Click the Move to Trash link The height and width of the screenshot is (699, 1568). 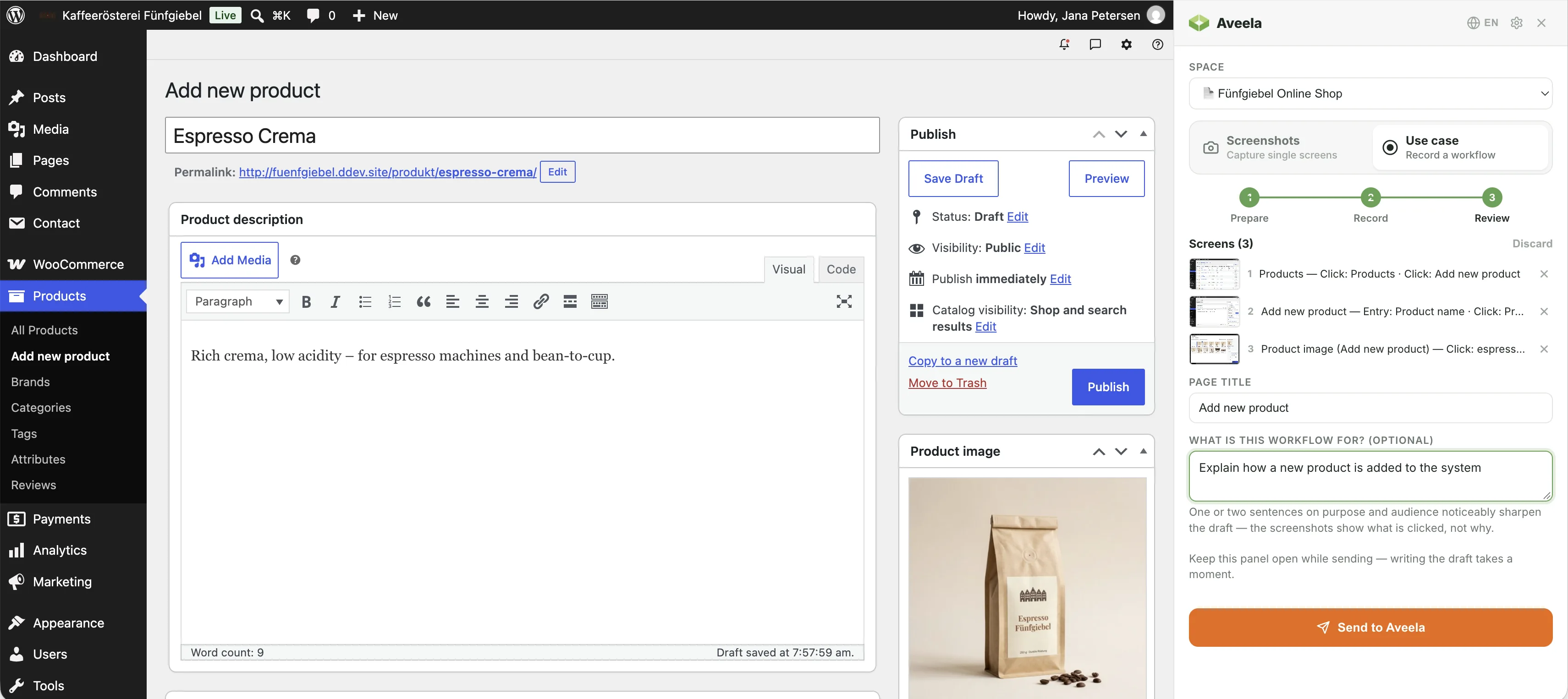[947, 383]
